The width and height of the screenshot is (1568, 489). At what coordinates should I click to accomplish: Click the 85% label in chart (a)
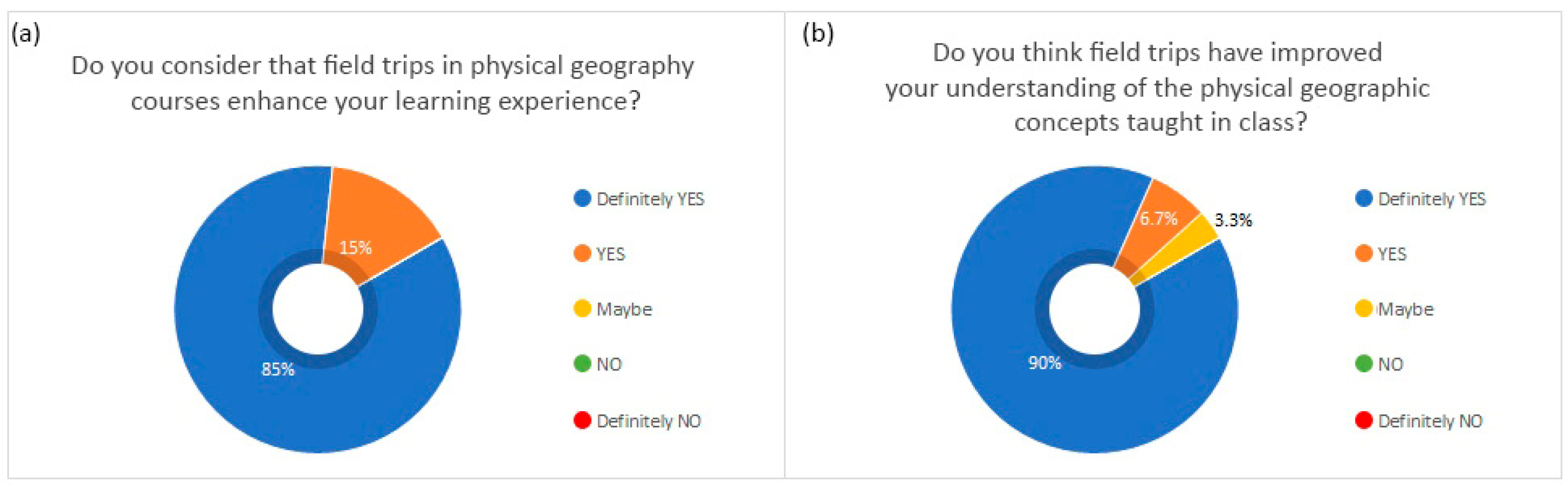(x=278, y=369)
